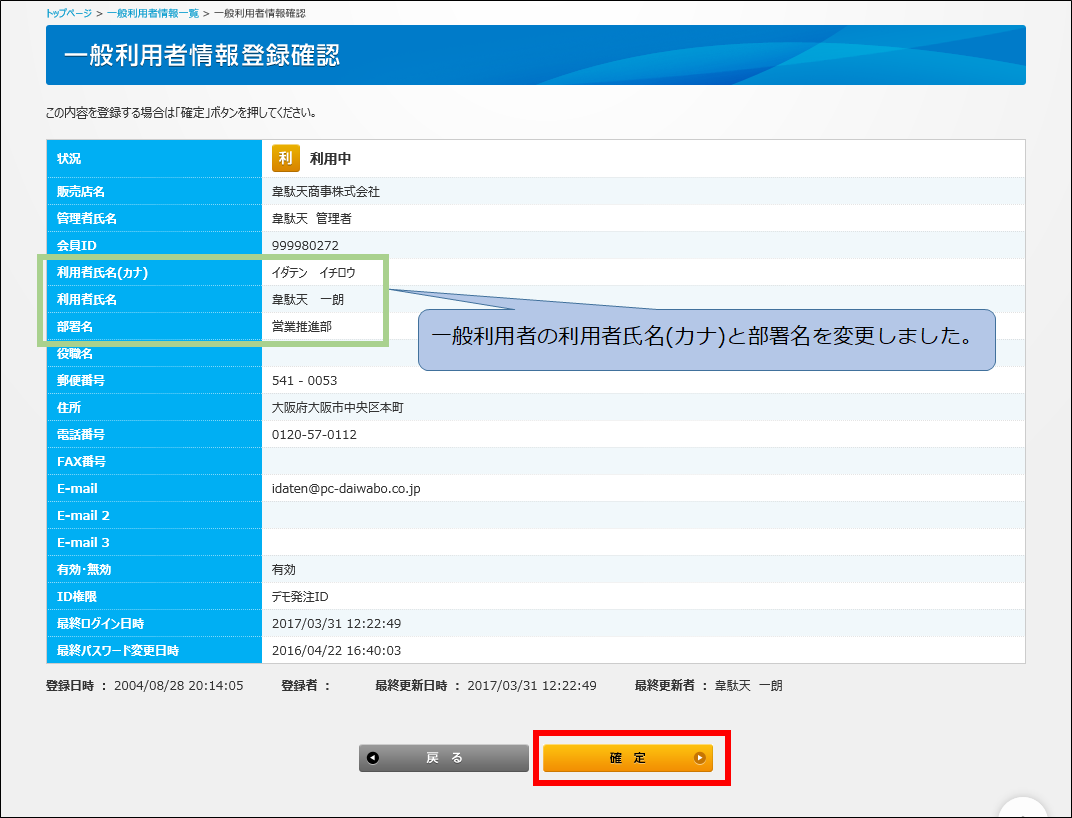Click the blue callout about changed カナ and 部署名
The width and height of the screenshot is (1072, 818).
click(706, 338)
